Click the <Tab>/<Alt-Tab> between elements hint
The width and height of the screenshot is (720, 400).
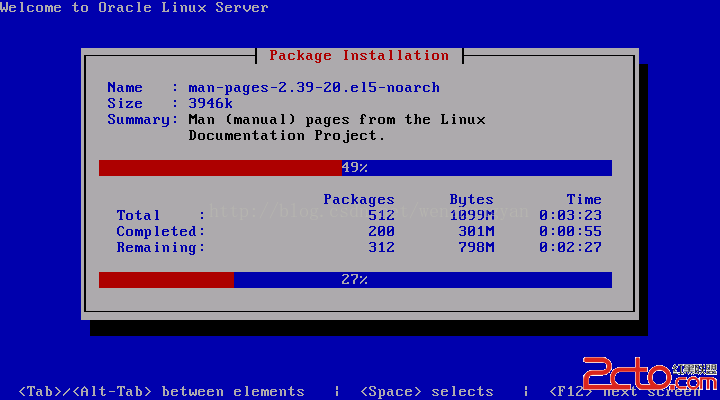161,391
